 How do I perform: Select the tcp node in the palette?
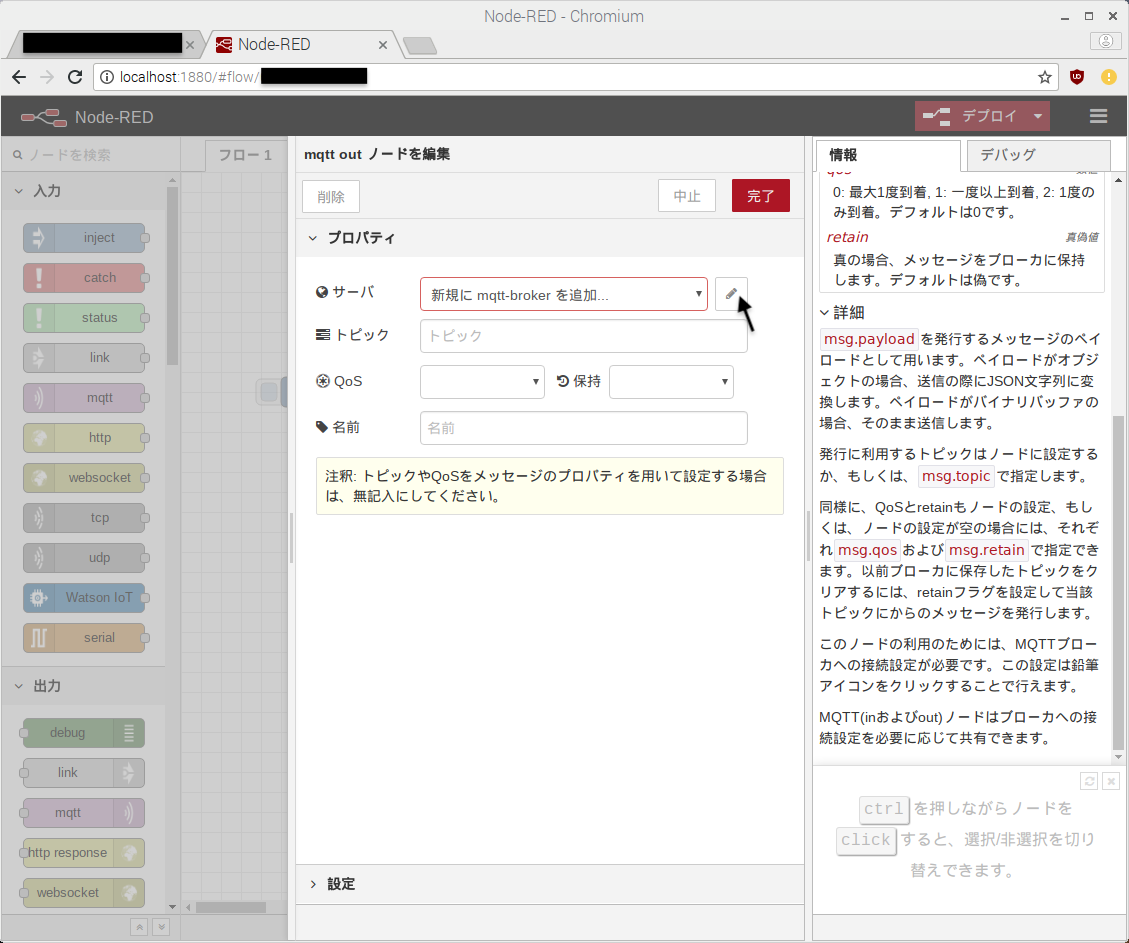(84, 518)
